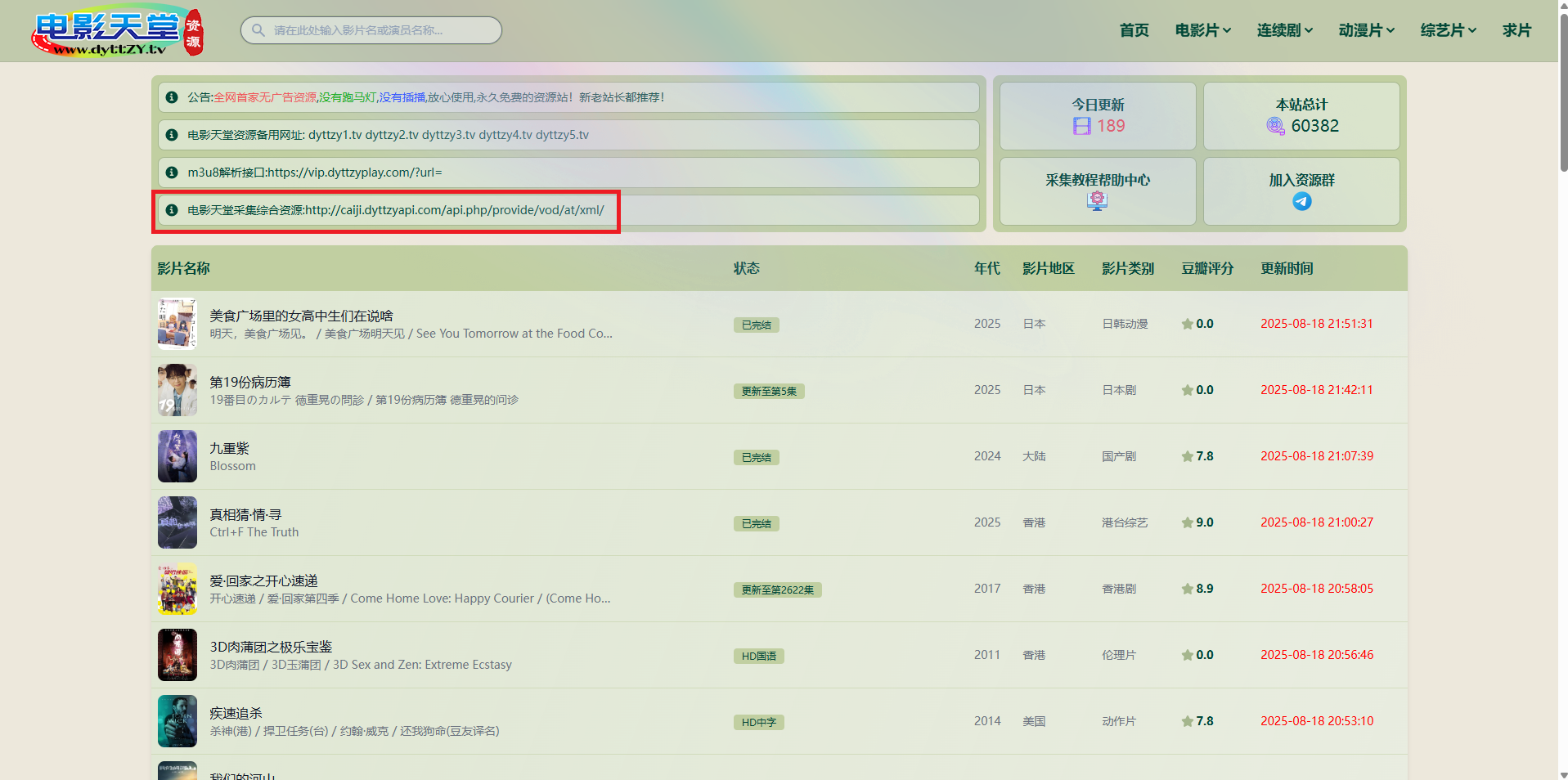The height and width of the screenshot is (780, 1568).
Task: Open poster thumbnail of 疾速追杀
Action: point(177,721)
